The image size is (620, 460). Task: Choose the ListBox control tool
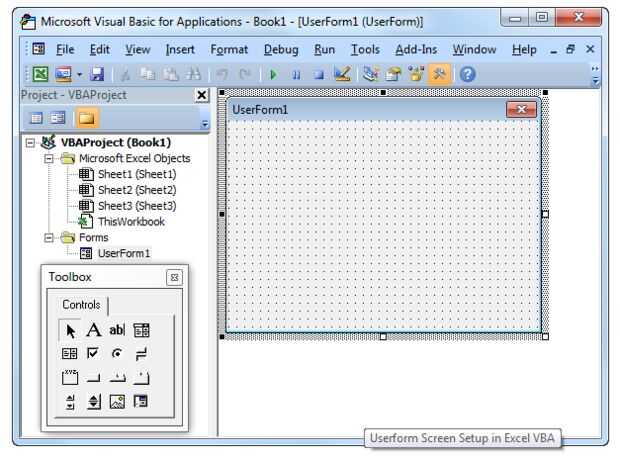(x=70, y=354)
